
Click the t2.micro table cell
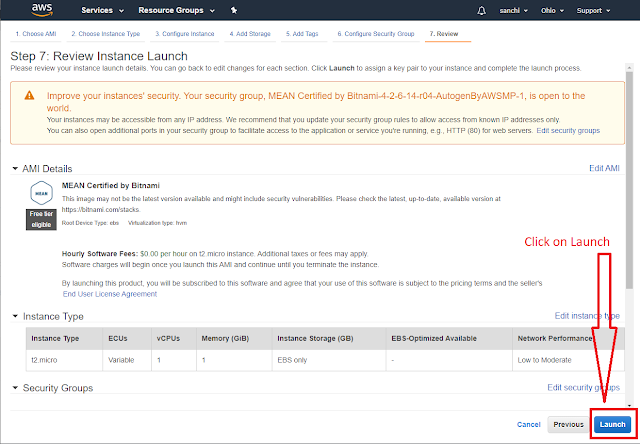[x=64, y=360]
